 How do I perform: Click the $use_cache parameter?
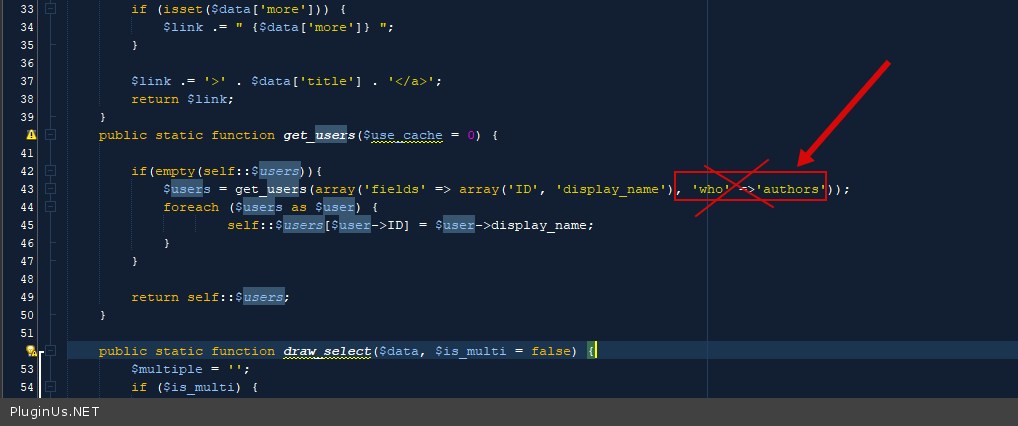(x=403, y=135)
